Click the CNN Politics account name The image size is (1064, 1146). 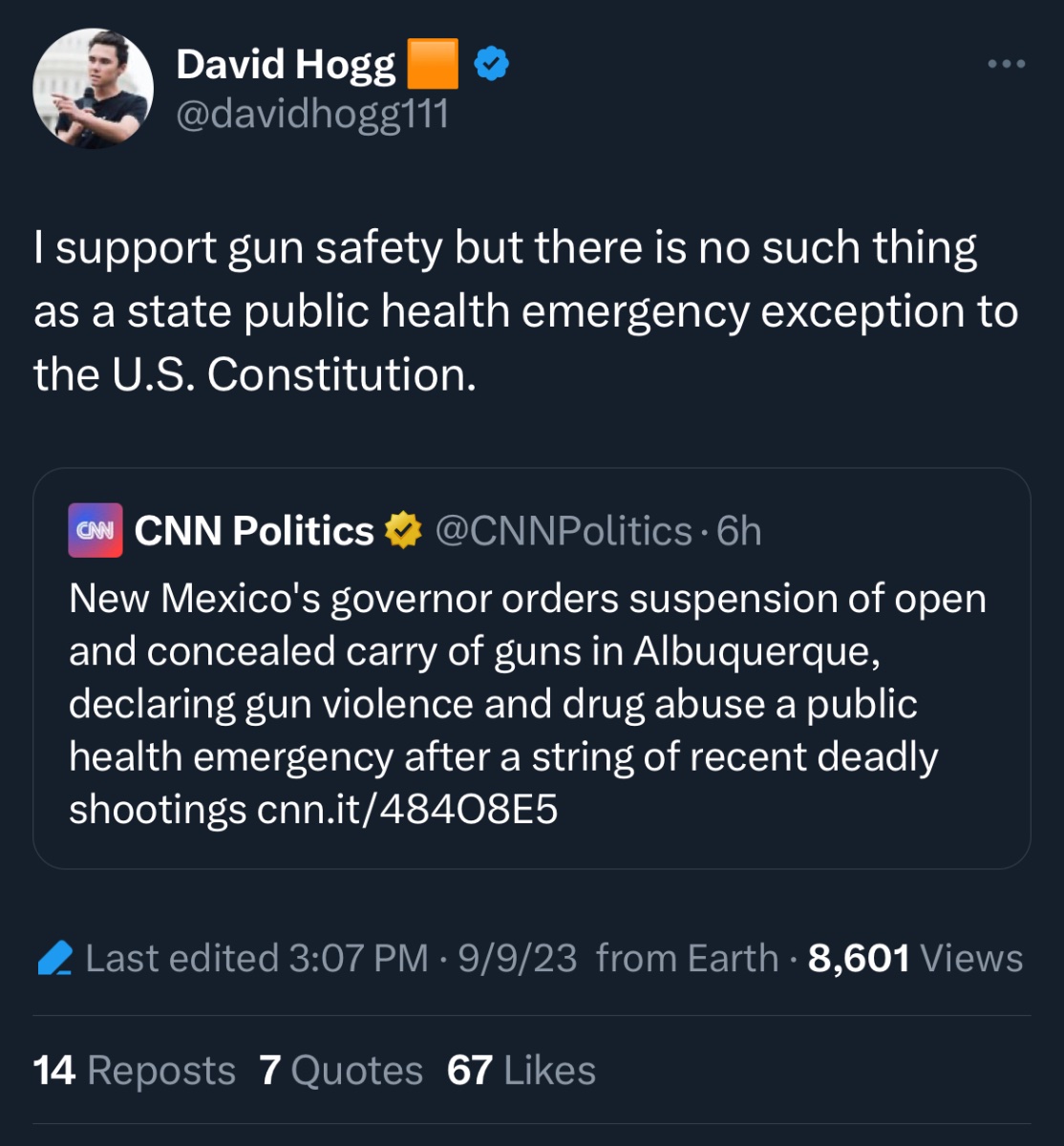pyautogui.click(x=254, y=530)
